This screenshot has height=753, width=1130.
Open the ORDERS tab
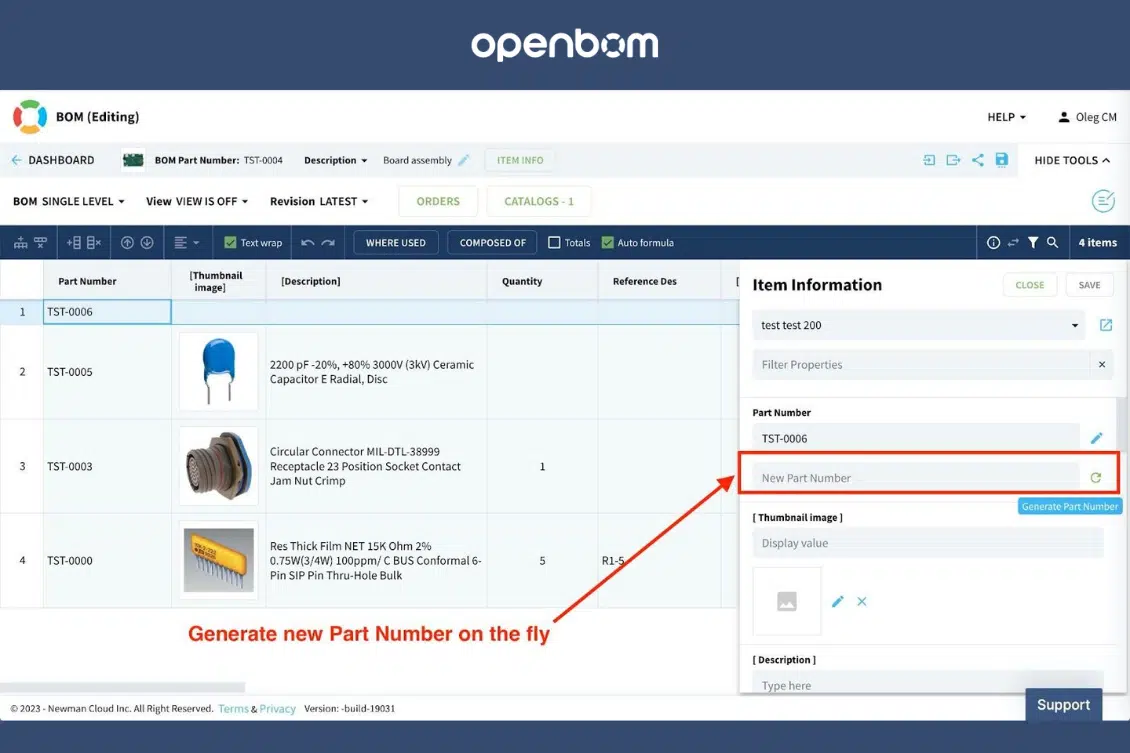click(437, 201)
